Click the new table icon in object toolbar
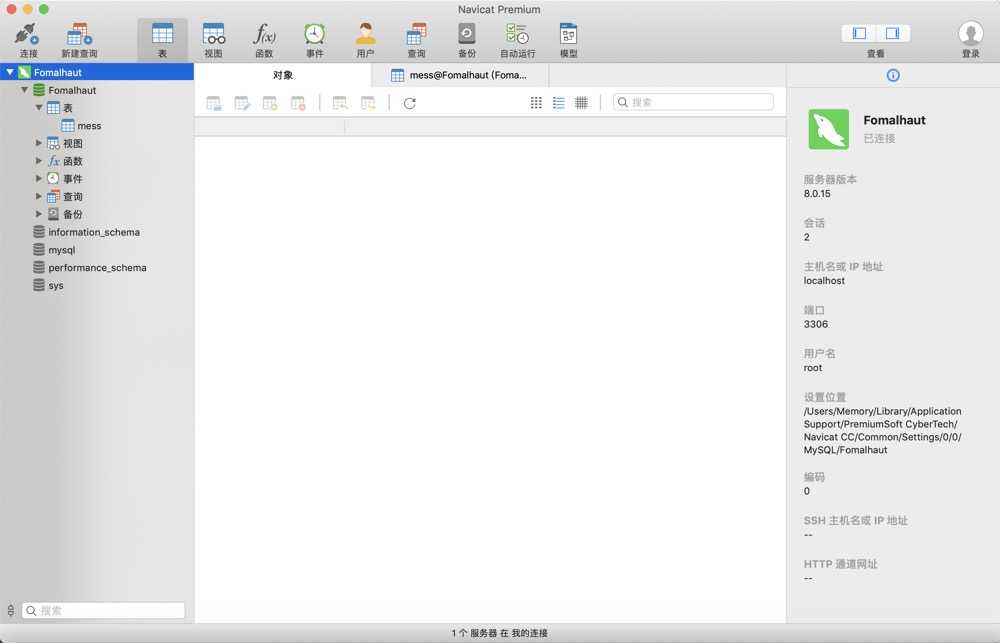1000x643 pixels. point(270,103)
